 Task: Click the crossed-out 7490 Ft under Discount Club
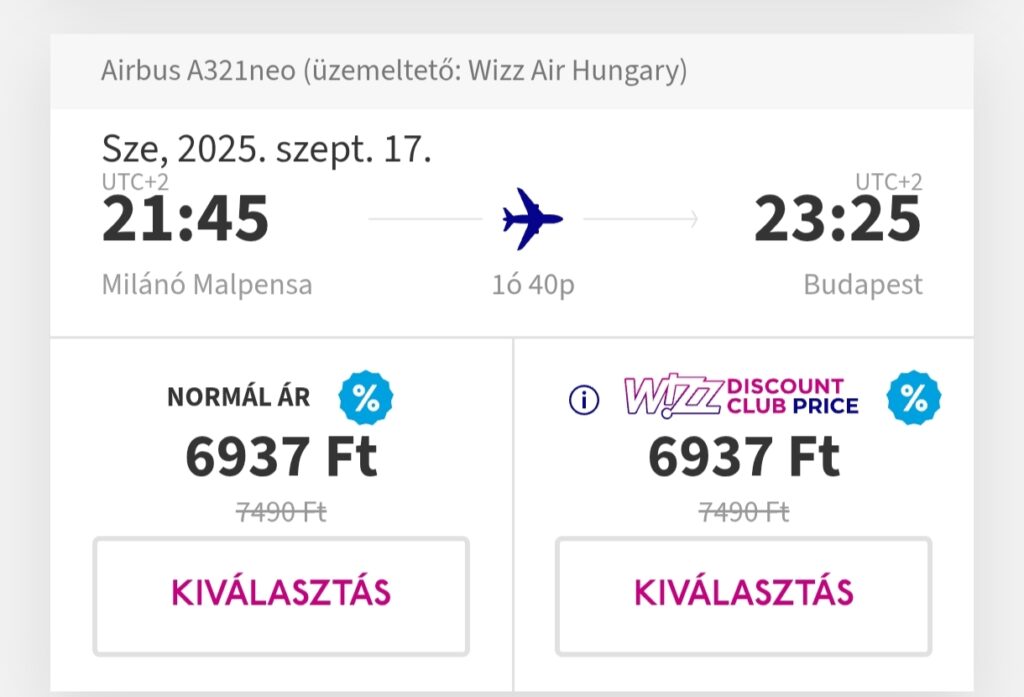[x=744, y=511]
